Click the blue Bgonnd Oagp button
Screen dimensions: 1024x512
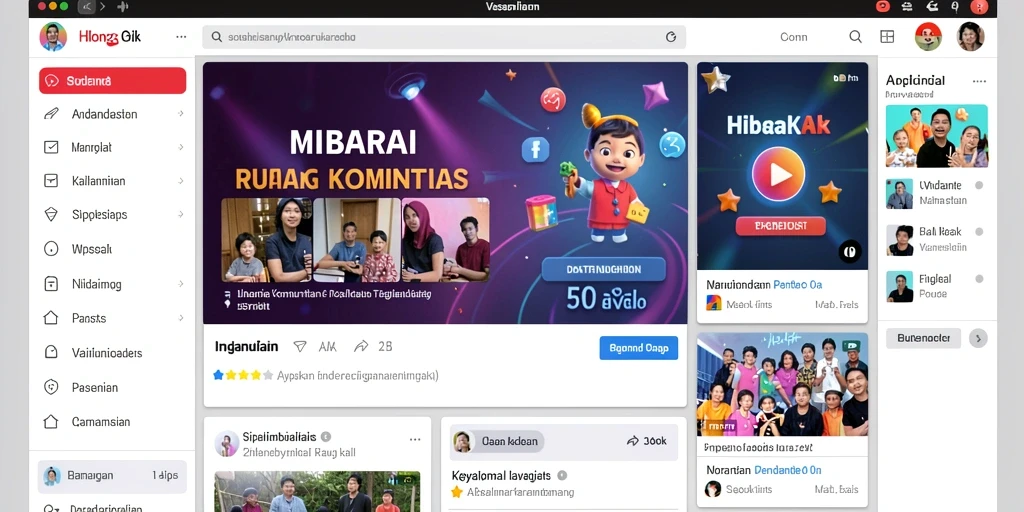[639, 348]
